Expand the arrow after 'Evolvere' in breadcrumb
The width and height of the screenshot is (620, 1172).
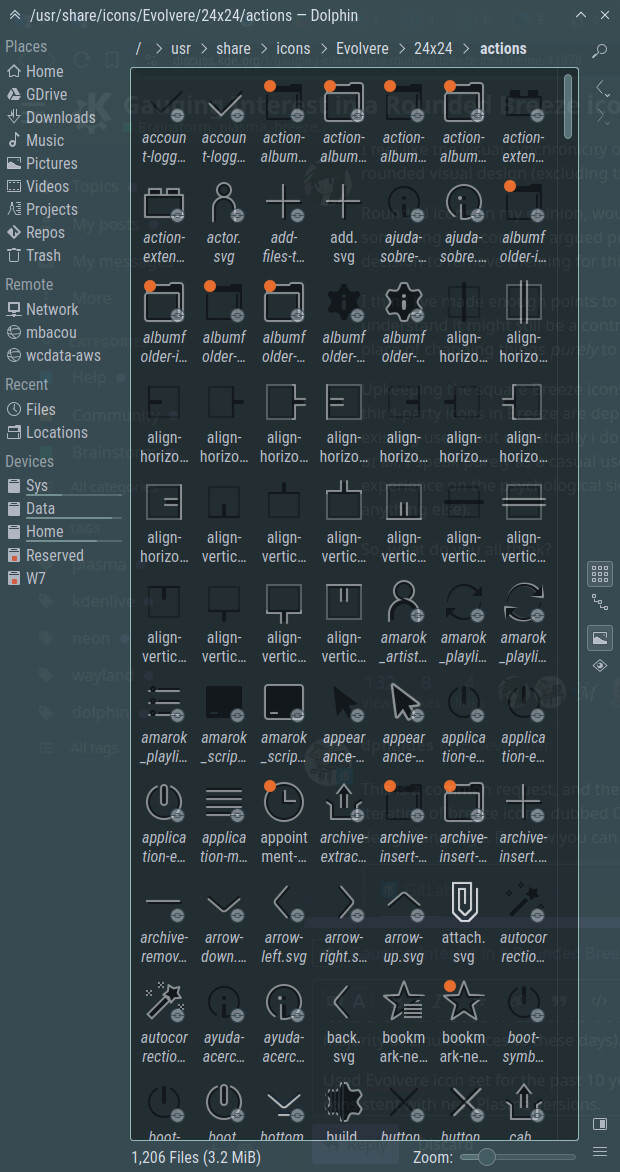point(401,49)
